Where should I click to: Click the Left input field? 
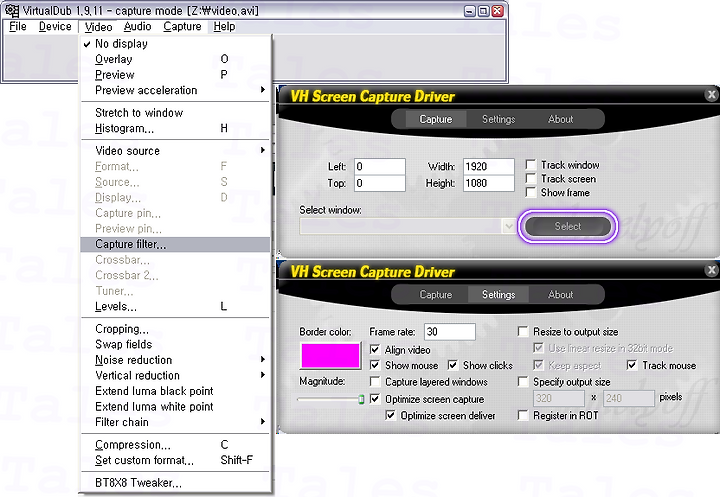(x=380, y=166)
